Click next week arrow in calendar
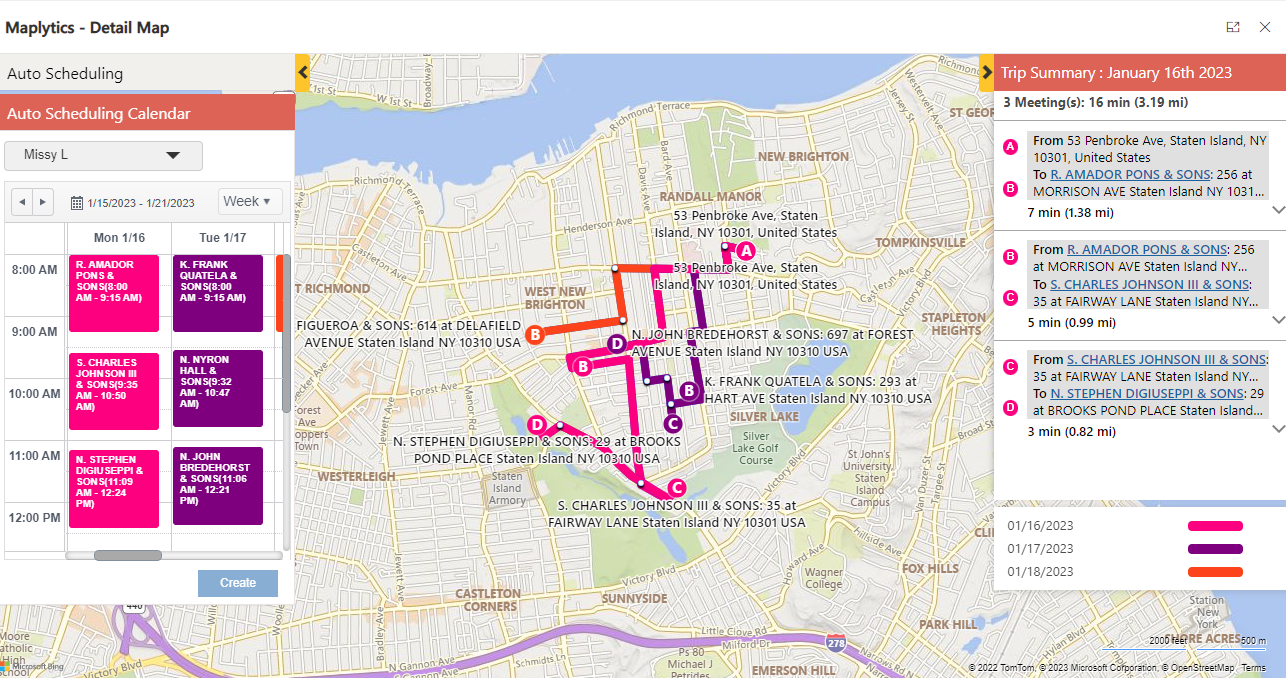The width and height of the screenshot is (1286, 678). (42, 202)
